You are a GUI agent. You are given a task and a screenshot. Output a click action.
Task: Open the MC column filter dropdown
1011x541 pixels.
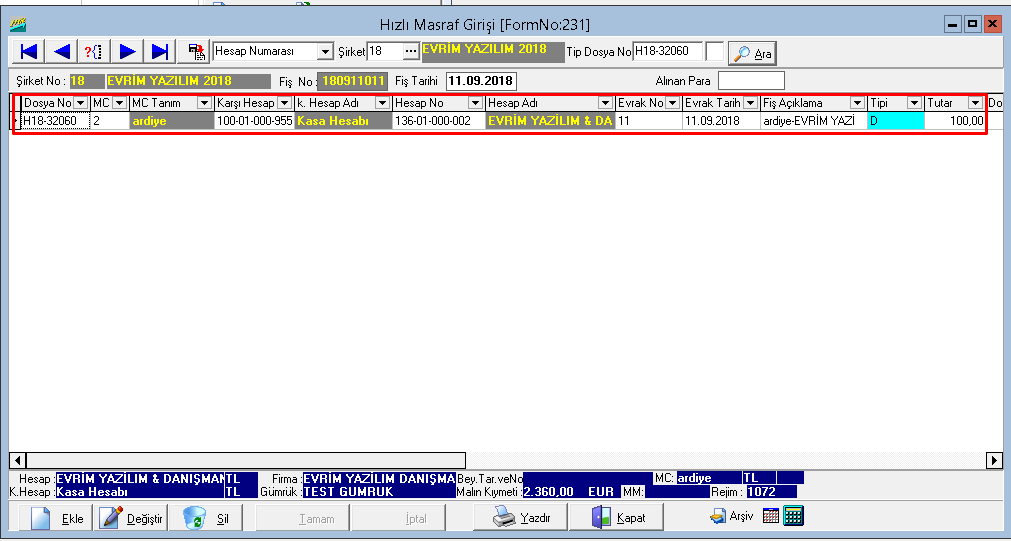pyautogui.click(x=119, y=103)
